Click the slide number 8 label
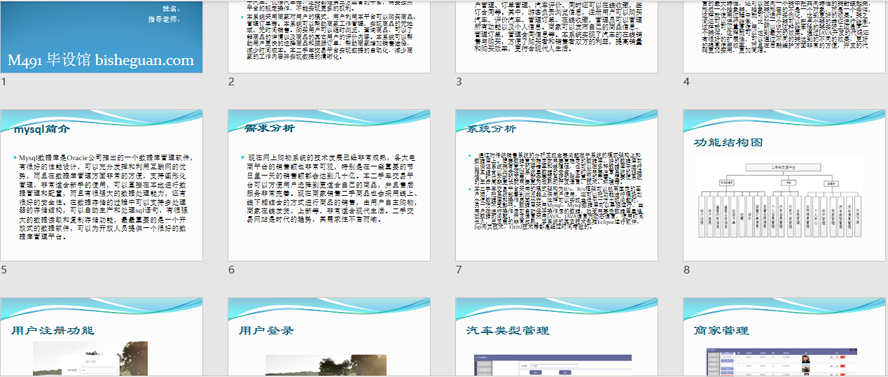Image resolution: width=888 pixels, height=377 pixels. coord(686,270)
